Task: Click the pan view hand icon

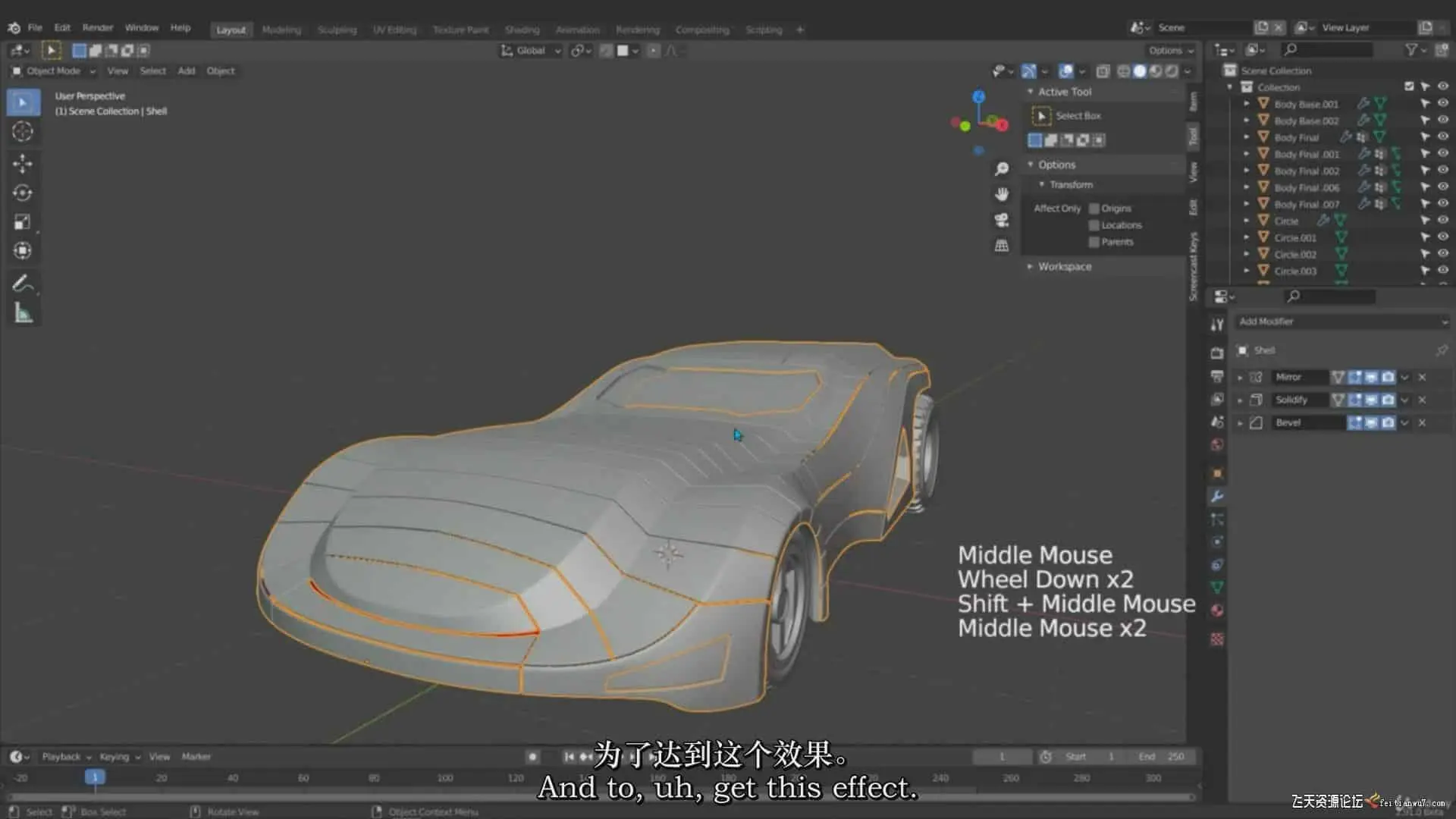Action: [1002, 195]
